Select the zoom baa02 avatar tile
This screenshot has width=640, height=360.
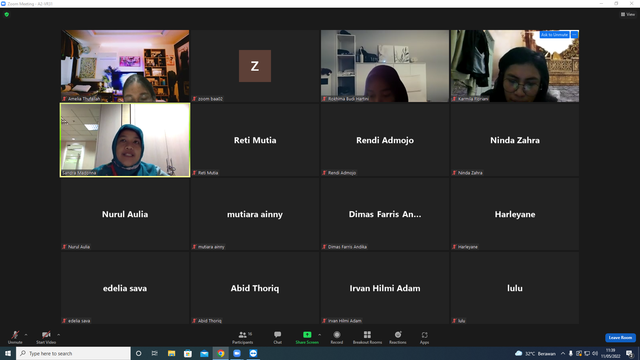255,66
